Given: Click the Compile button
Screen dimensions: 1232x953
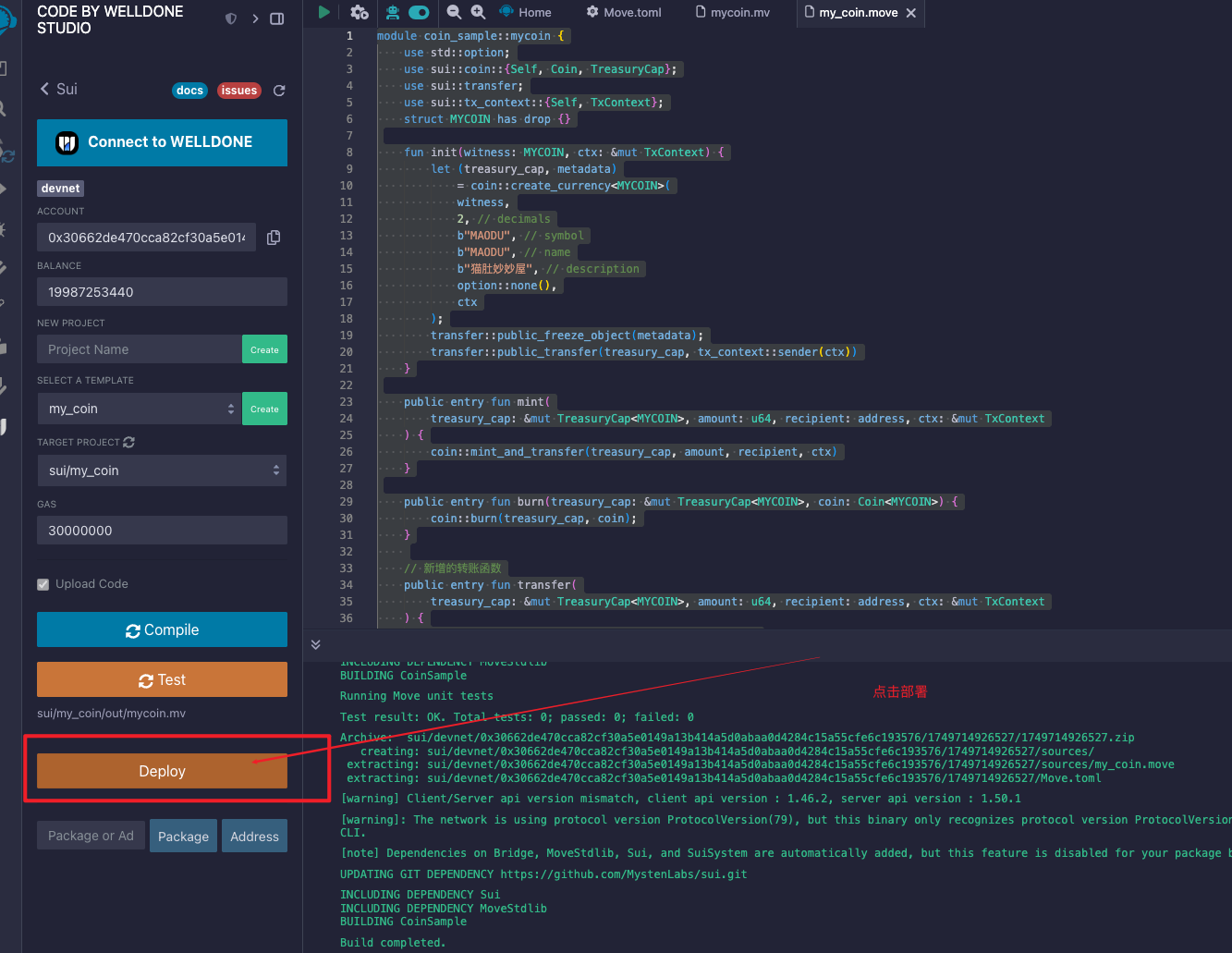Looking at the screenshot, I should [x=162, y=629].
